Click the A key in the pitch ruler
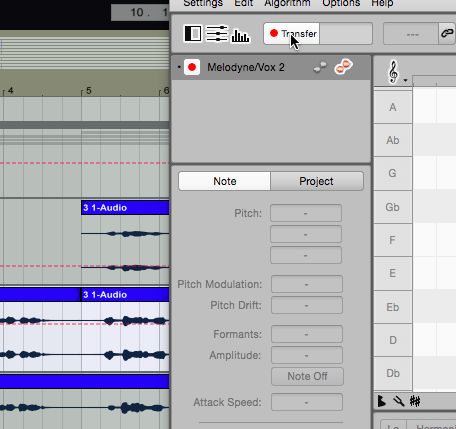The height and width of the screenshot is (429, 456). [393, 107]
